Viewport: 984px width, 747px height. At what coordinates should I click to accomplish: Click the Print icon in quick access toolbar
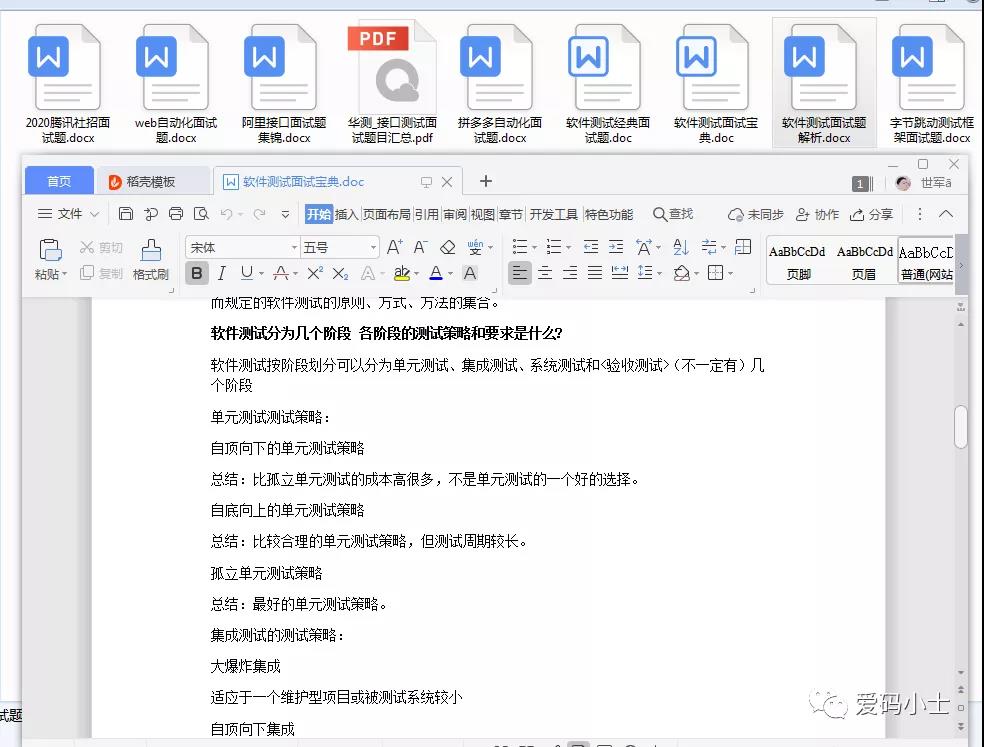(x=176, y=214)
